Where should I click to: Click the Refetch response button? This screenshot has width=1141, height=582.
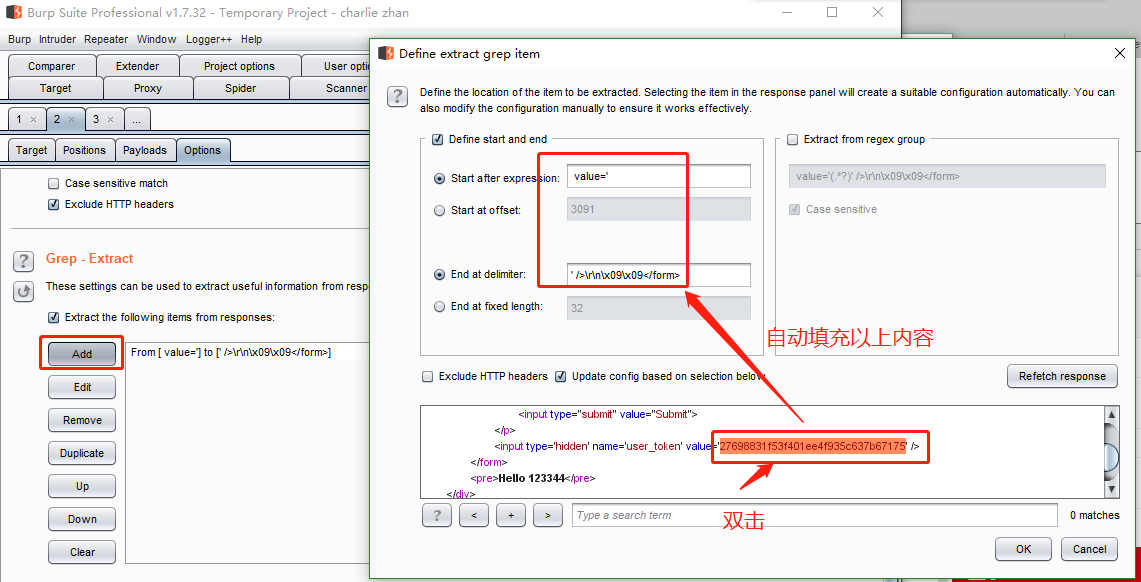(1062, 376)
